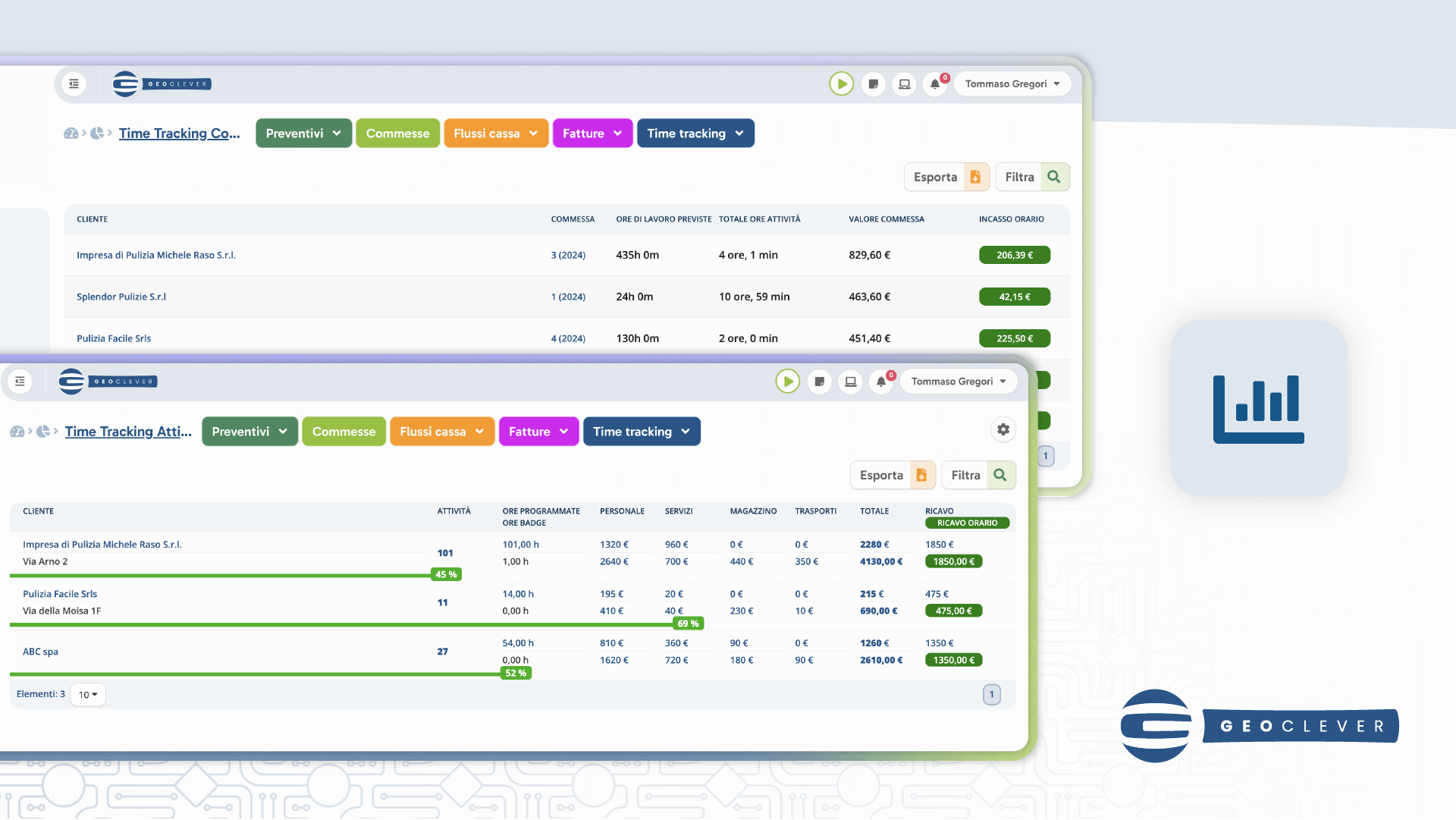Click GeoClever logo in back window header
The height and width of the screenshot is (820, 1456).
click(x=162, y=84)
